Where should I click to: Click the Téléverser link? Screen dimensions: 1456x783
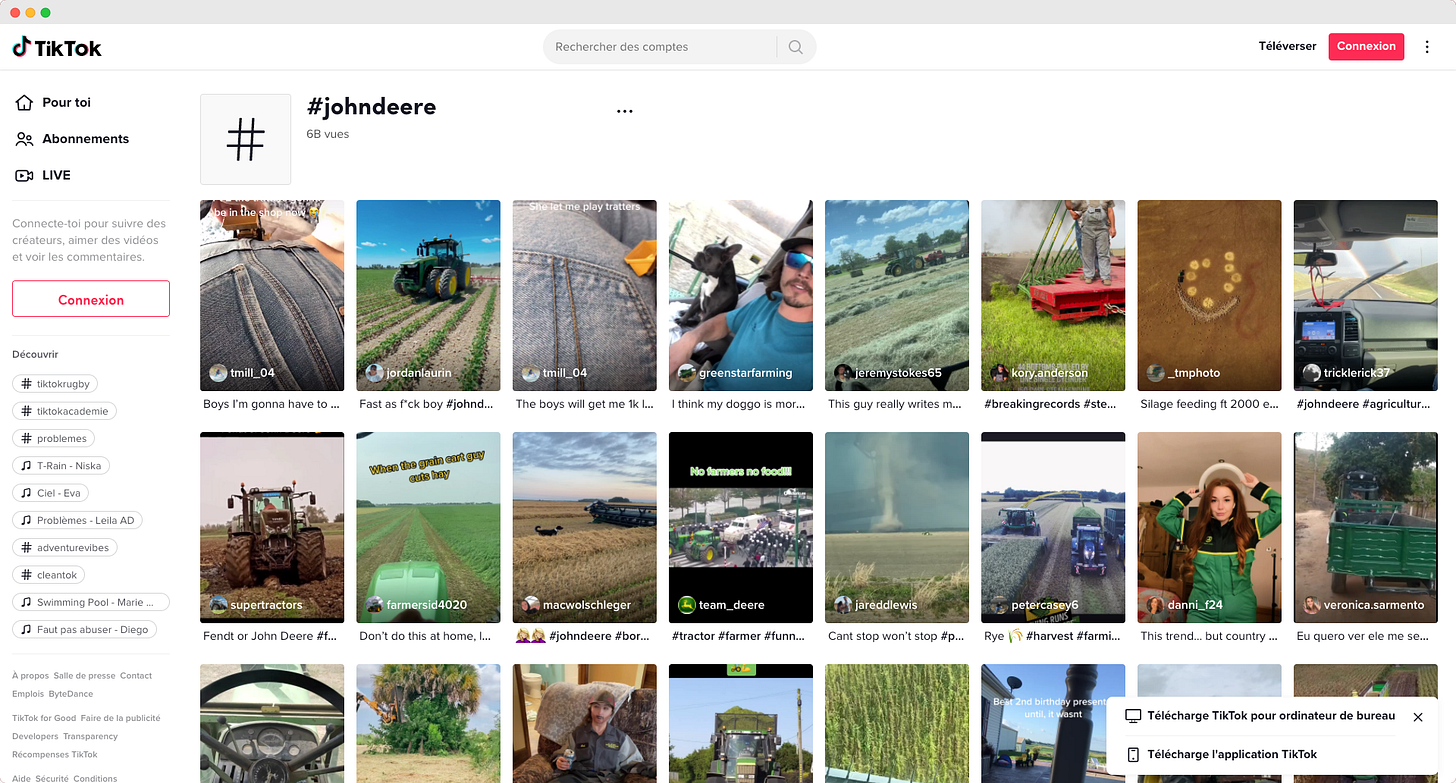click(1287, 46)
